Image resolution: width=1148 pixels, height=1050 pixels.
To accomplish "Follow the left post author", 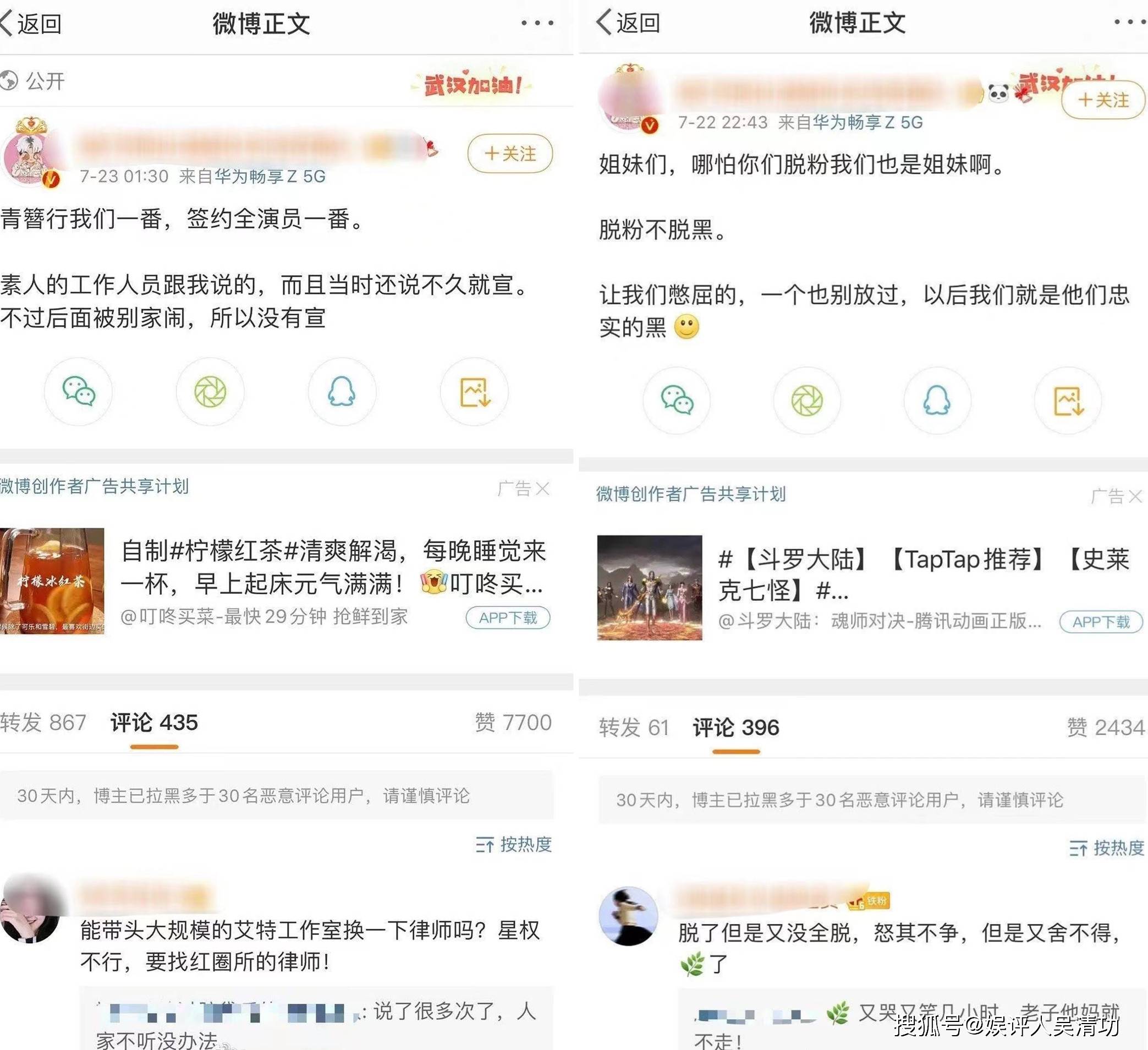I will click(x=510, y=153).
